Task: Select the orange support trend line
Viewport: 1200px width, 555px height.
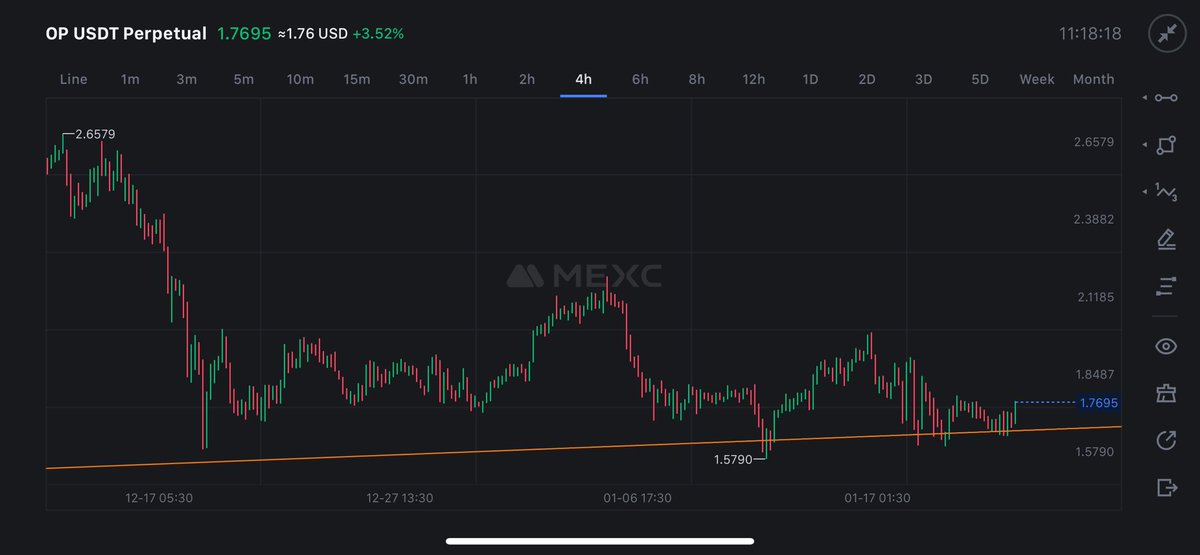Action: pyautogui.click(x=583, y=447)
